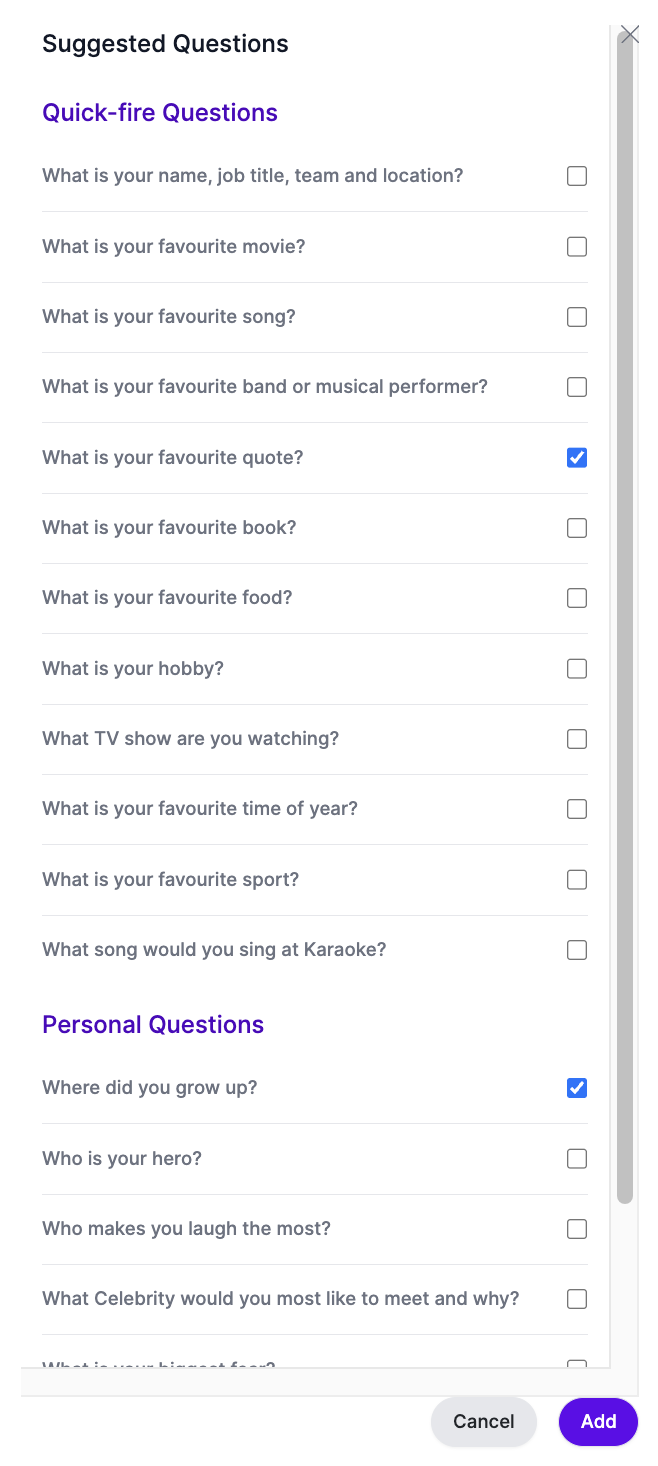
Task: Check the 'What is your hobby?' box
Action: [577, 669]
